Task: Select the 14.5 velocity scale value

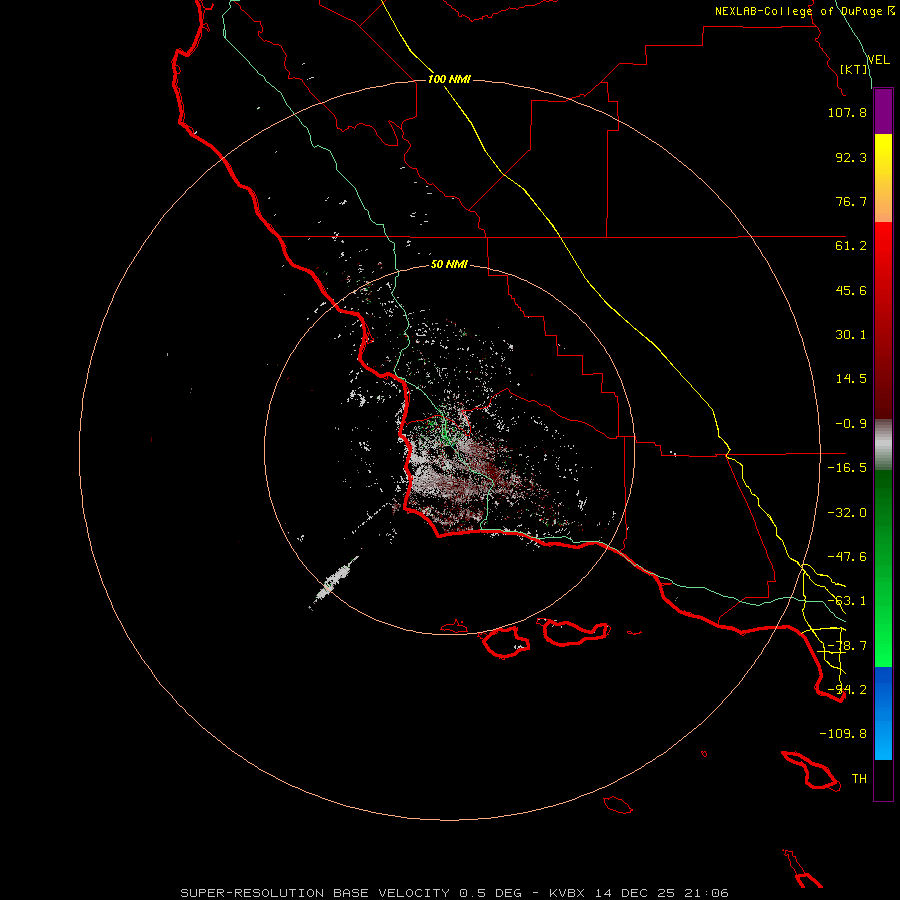Action: pyautogui.click(x=851, y=379)
